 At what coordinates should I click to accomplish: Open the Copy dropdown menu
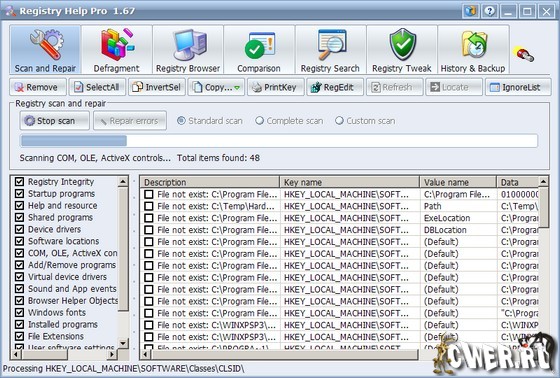coord(216,87)
